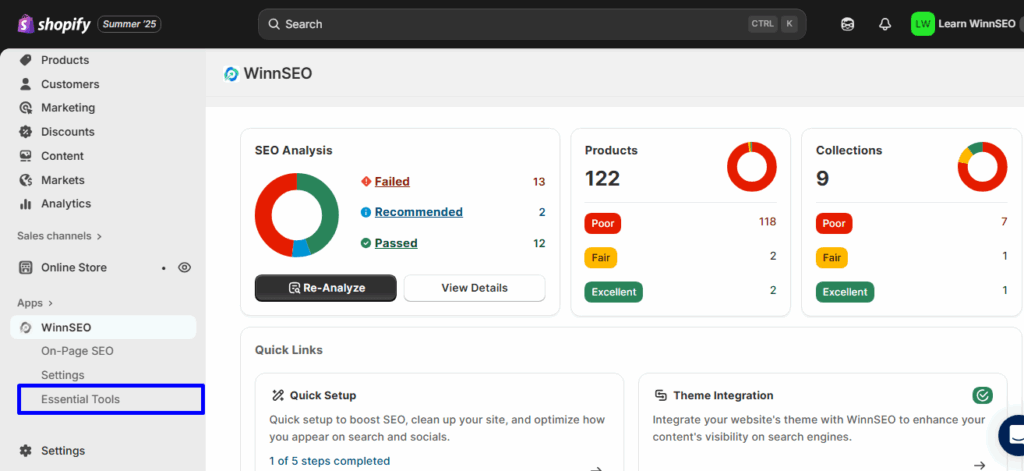Click the Content image icon
1024x471 pixels.
pos(25,156)
